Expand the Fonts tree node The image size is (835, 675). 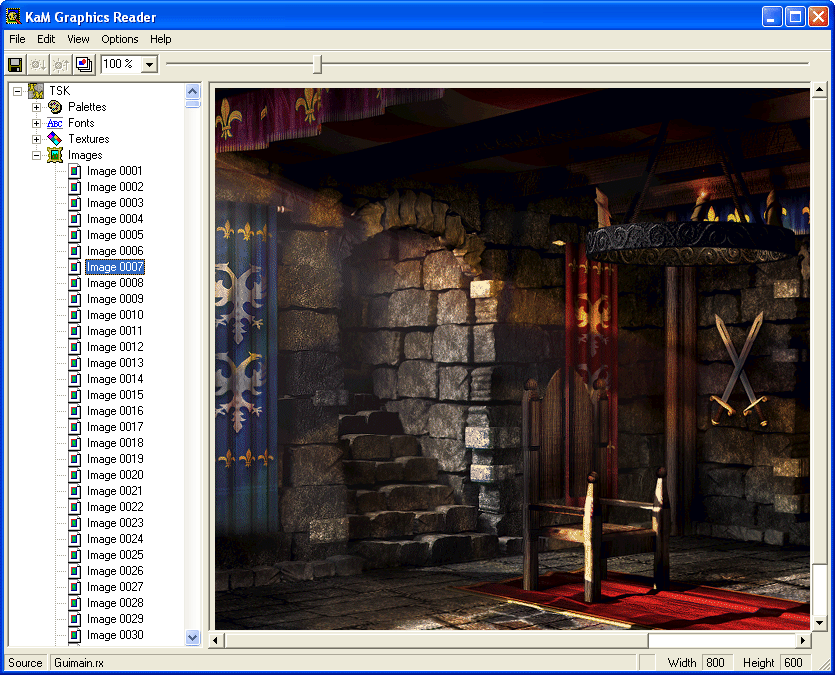tap(37, 123)
